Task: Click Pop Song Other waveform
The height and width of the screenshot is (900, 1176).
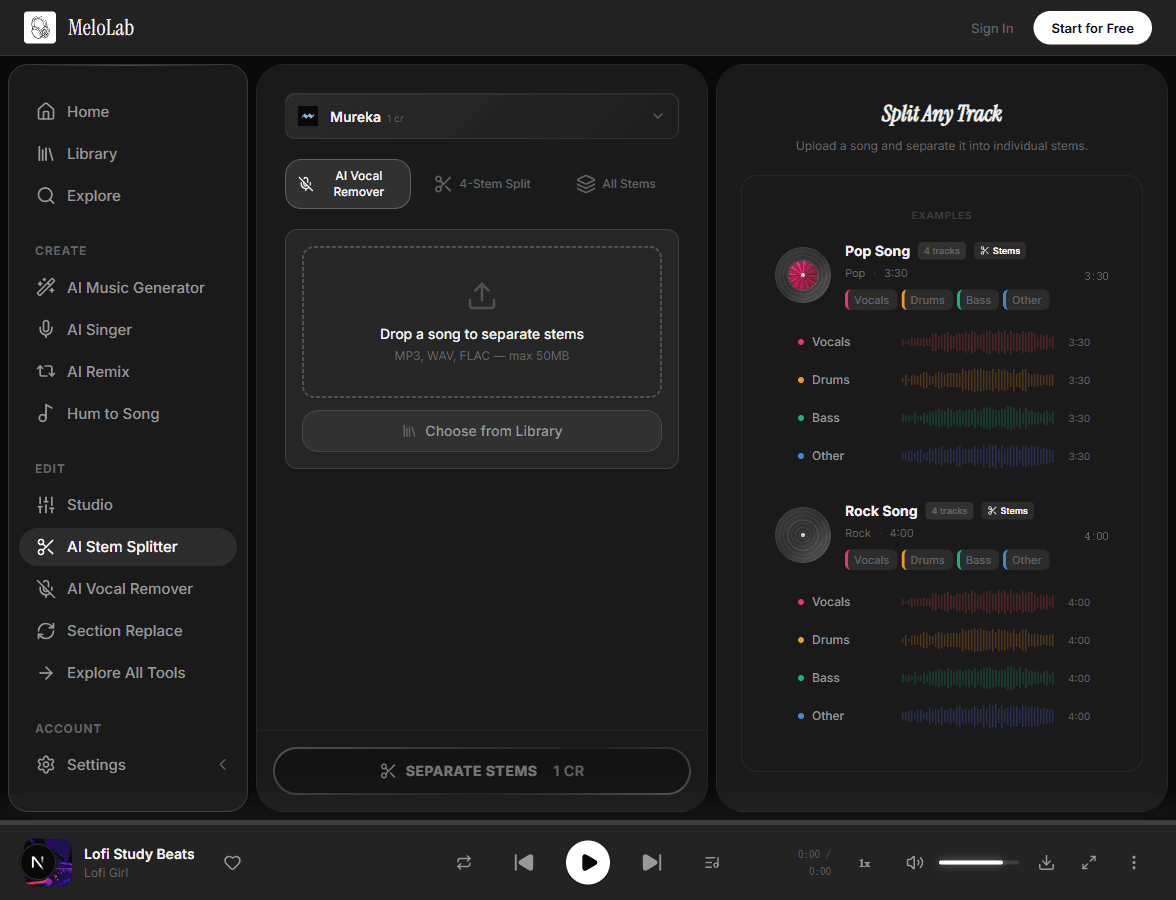Action: pyautogui.click(x=977, y=456)
